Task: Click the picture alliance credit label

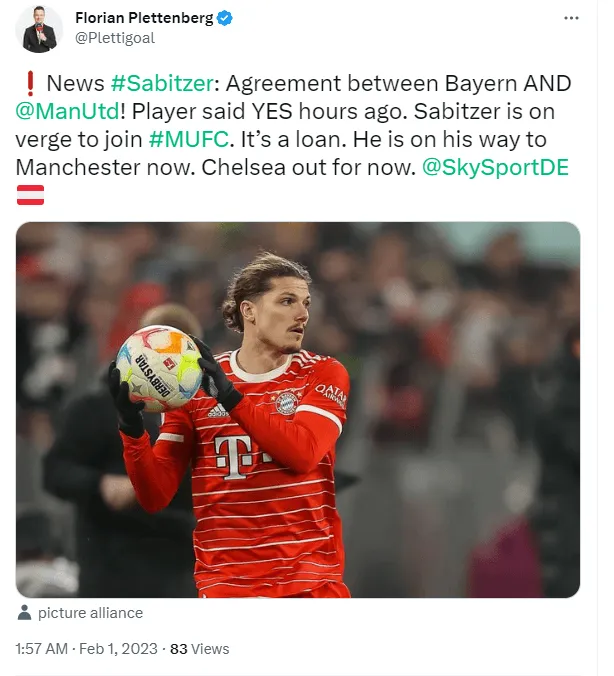Action: tap(90, 613)
